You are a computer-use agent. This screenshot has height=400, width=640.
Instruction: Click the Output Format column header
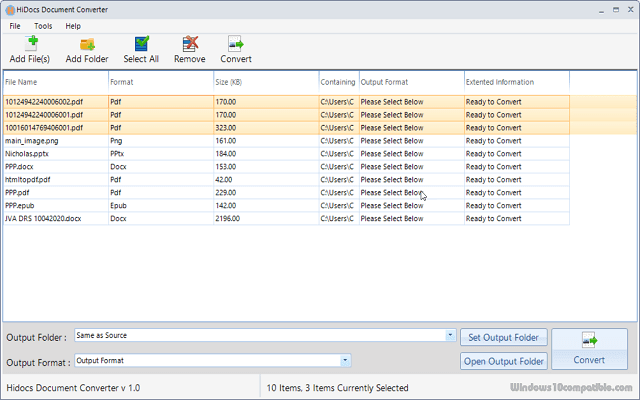pos(410,82)
